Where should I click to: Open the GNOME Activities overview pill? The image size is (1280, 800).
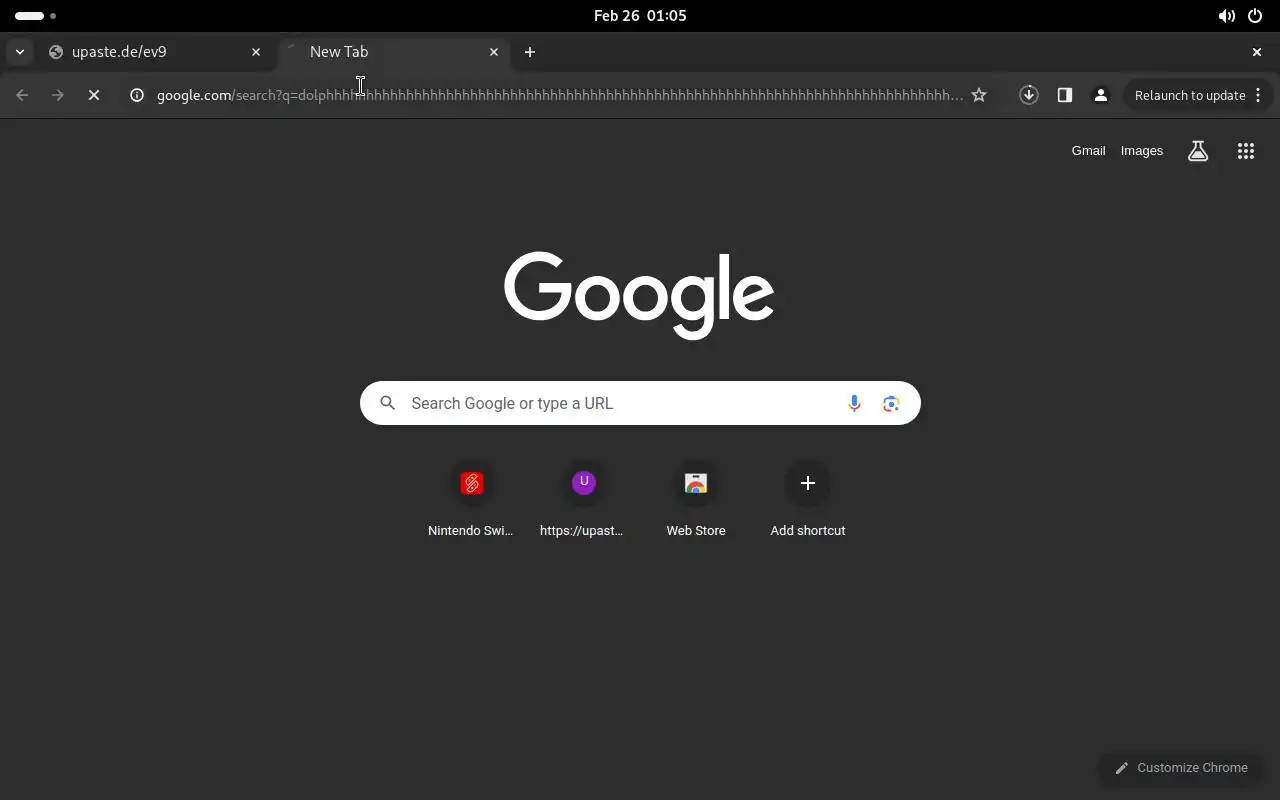coord(35,15)
